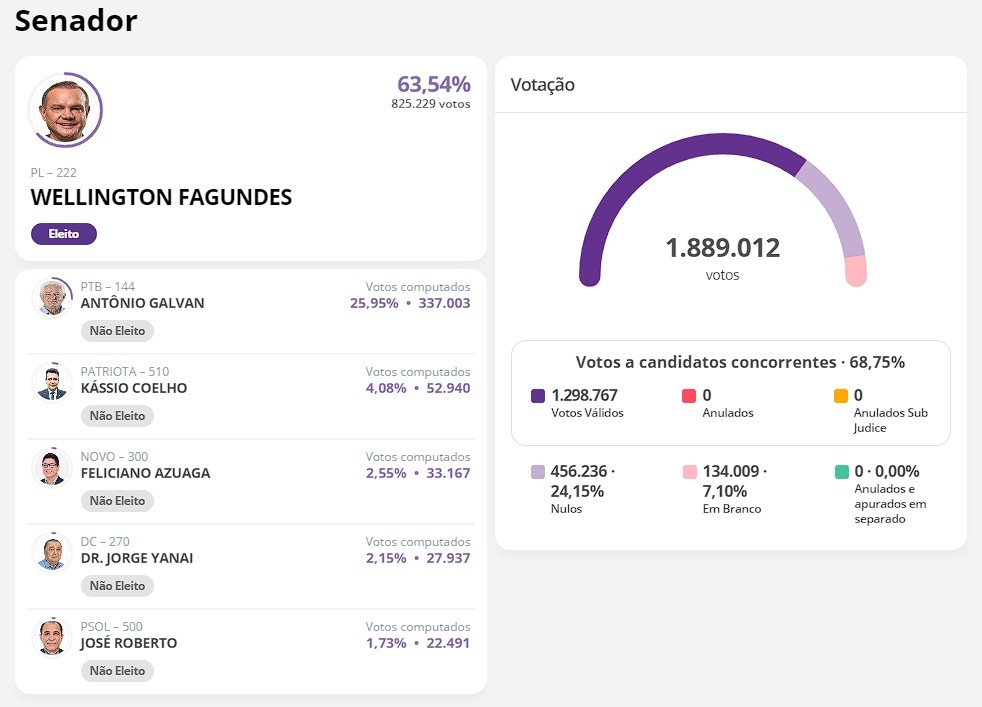Click the KÁSSIO COELHO candidate name
982x707 pixels.
[133, 388]
